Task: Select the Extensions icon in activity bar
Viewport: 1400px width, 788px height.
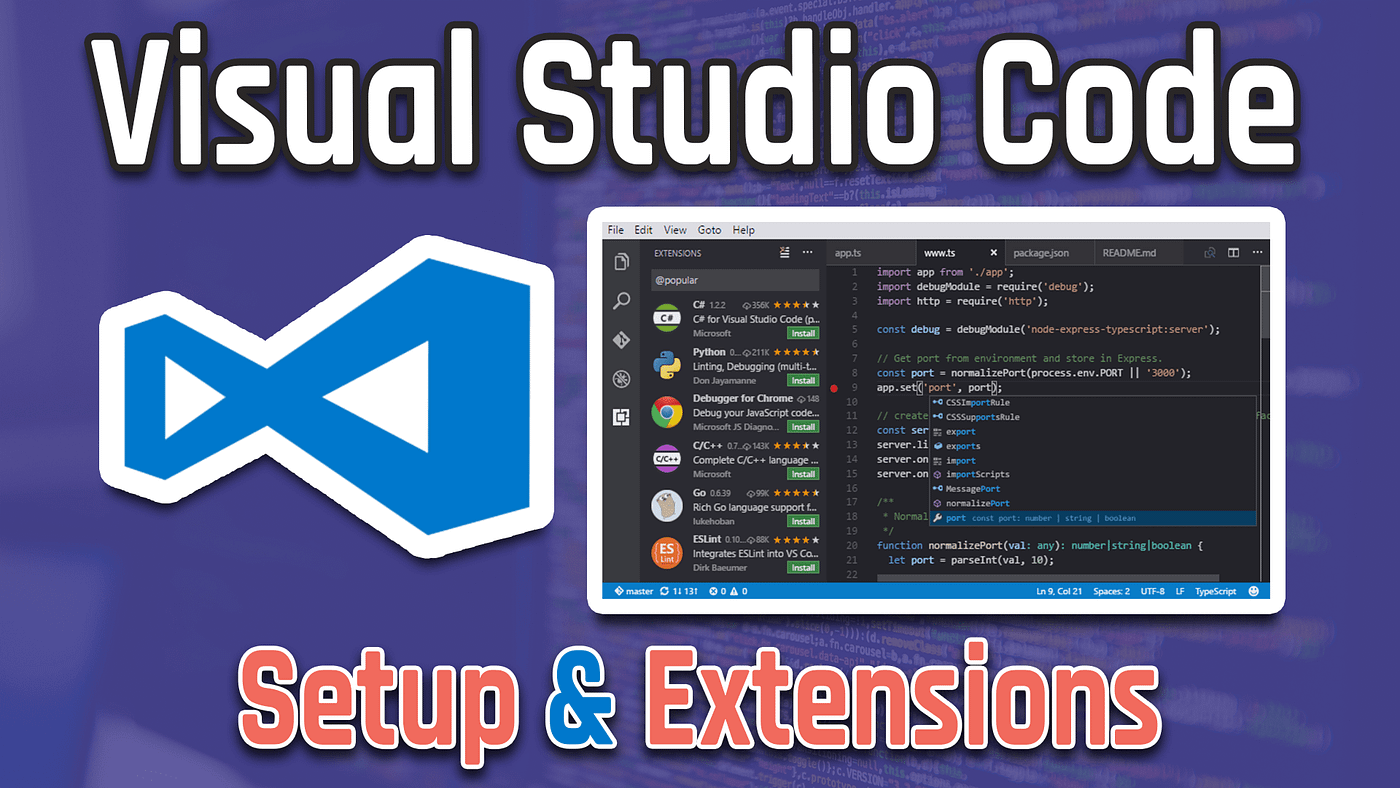Action: pyautogui.click(x=622, y=417)
